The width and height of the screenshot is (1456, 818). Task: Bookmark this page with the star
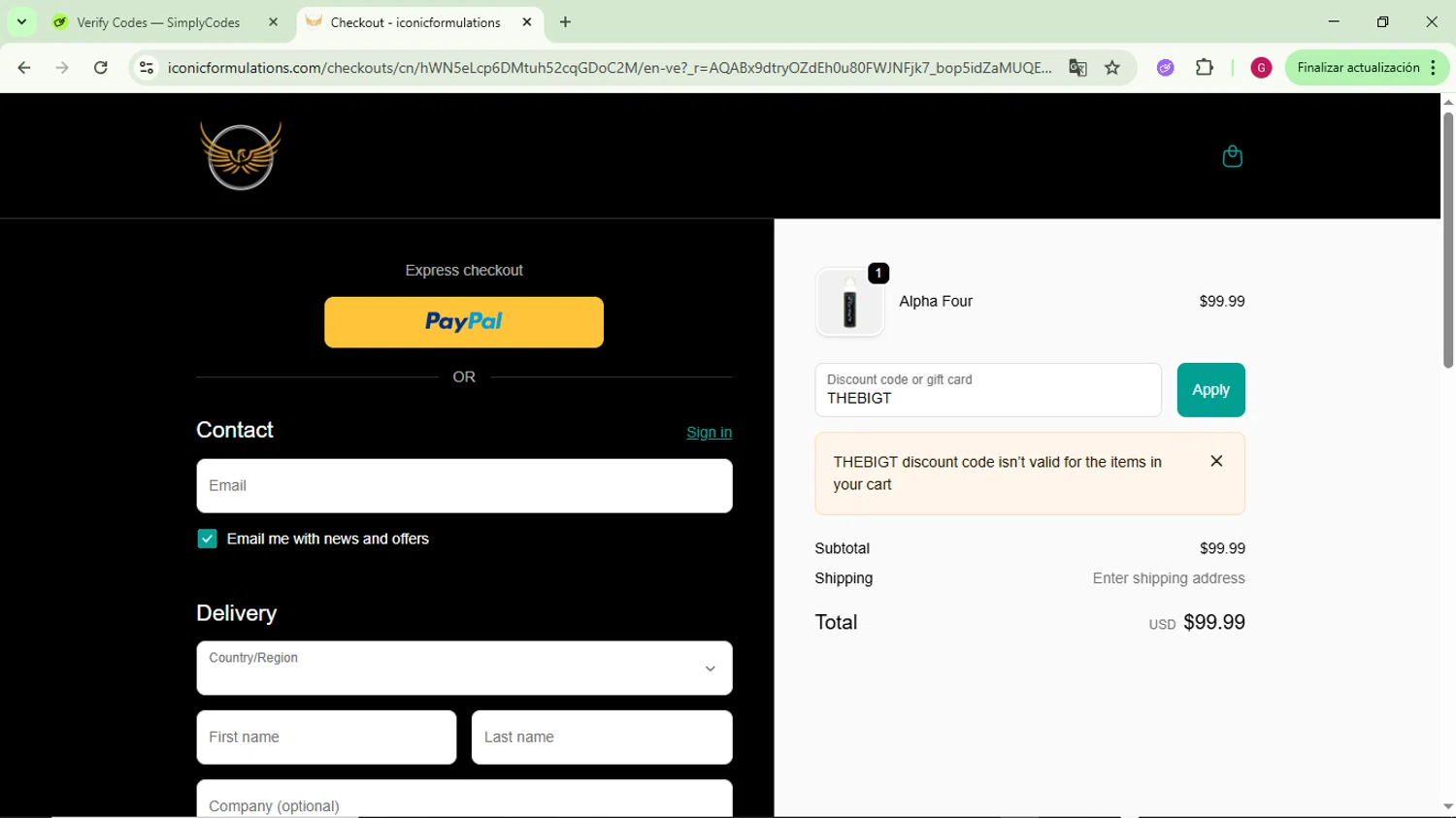coord(1112,68)
